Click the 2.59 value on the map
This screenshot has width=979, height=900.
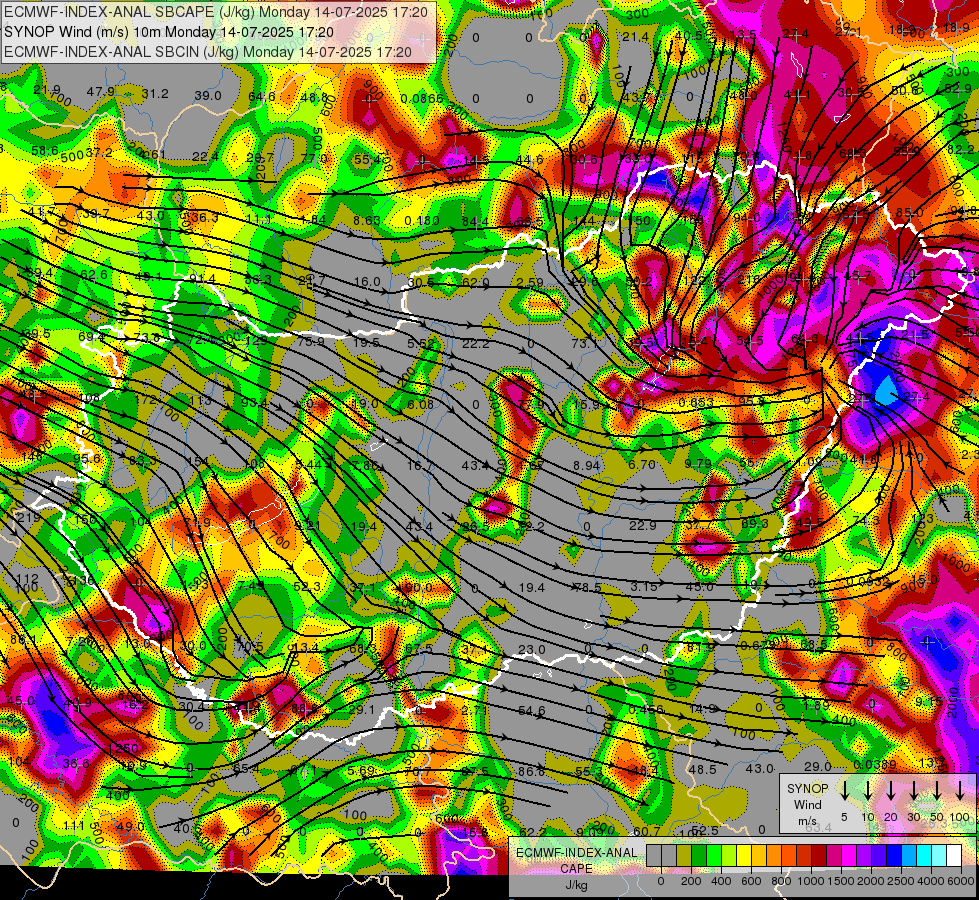[531, 282]
